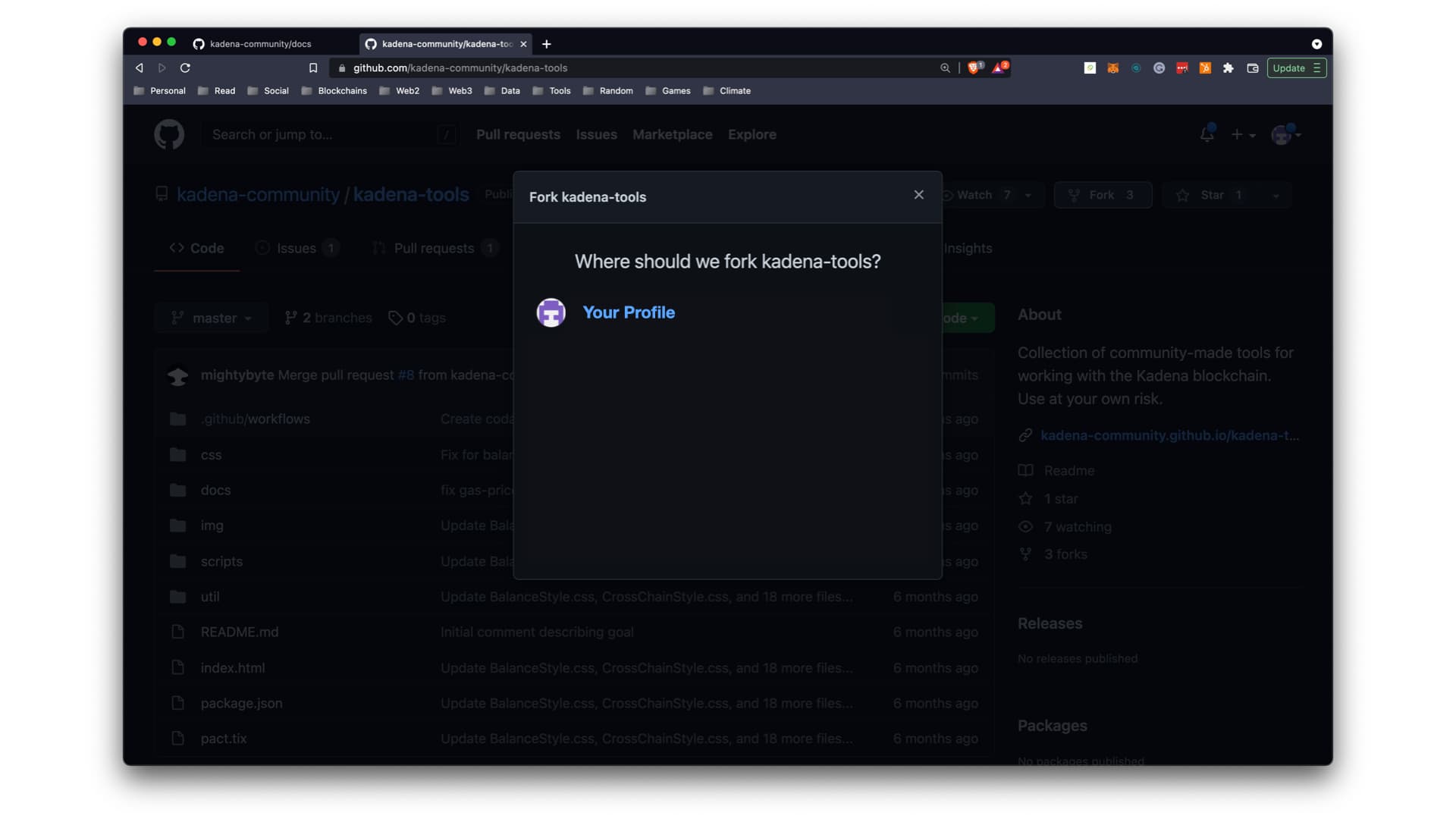Reload the page
The image size is (1456, 819).
coord(185,67)
